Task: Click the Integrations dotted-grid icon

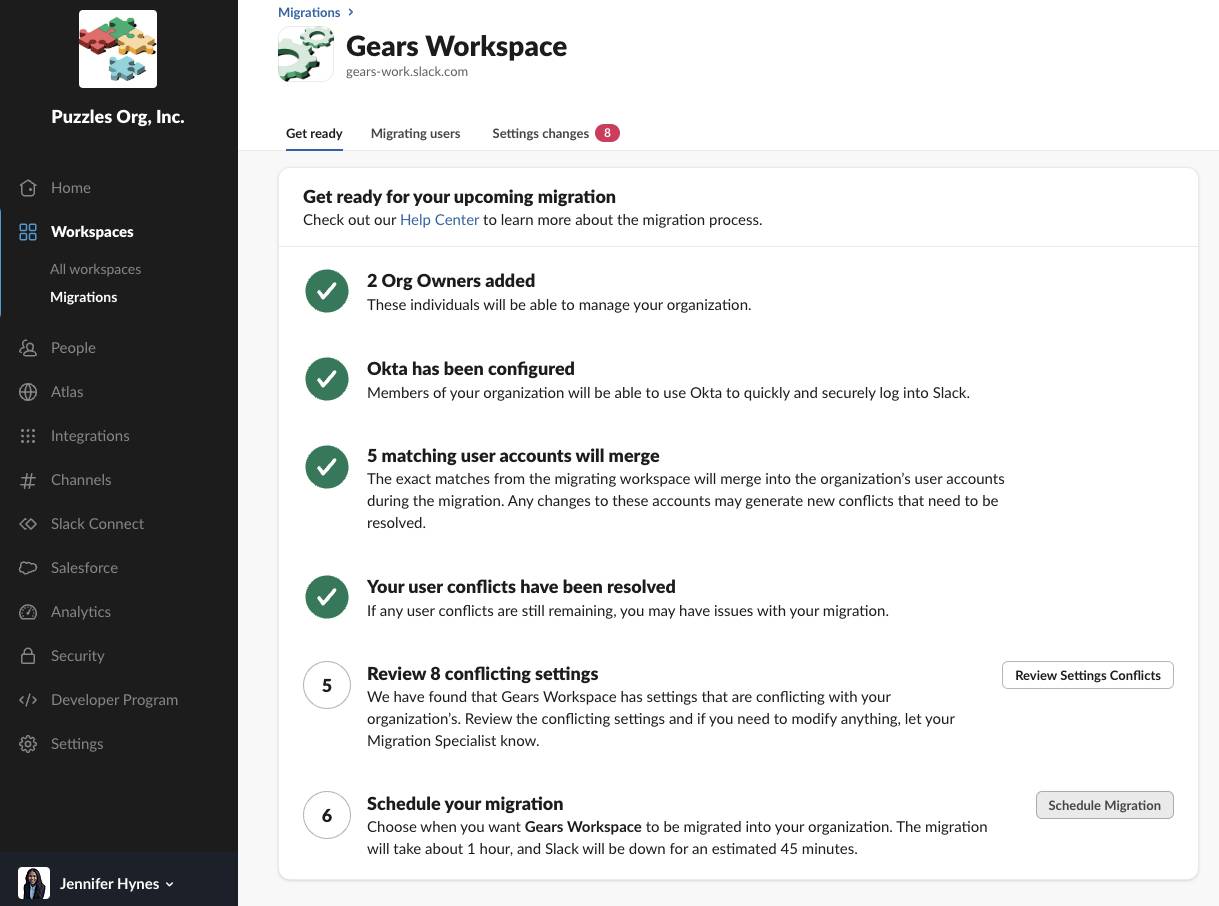Action: (x=28, y=436)
